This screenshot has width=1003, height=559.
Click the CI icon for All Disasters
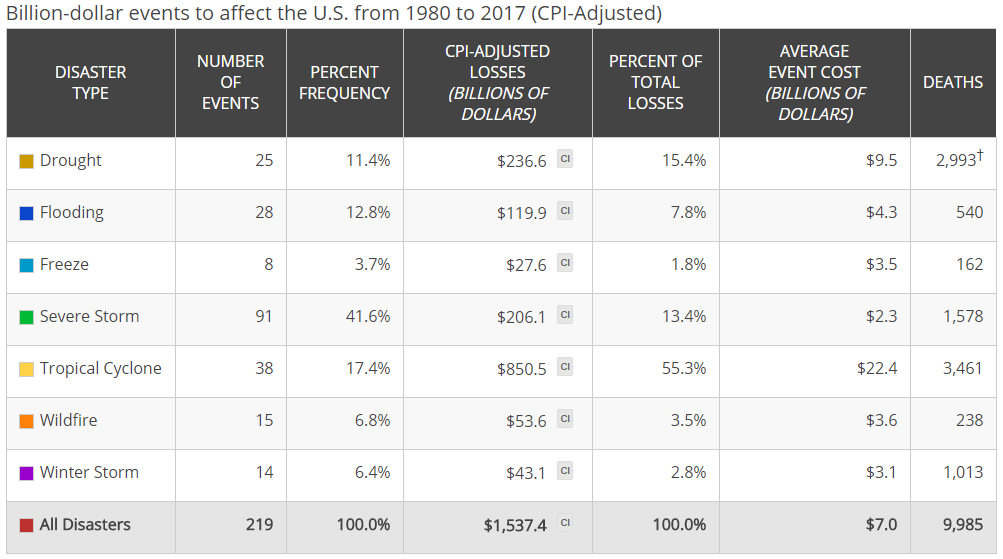coord(565,523)
